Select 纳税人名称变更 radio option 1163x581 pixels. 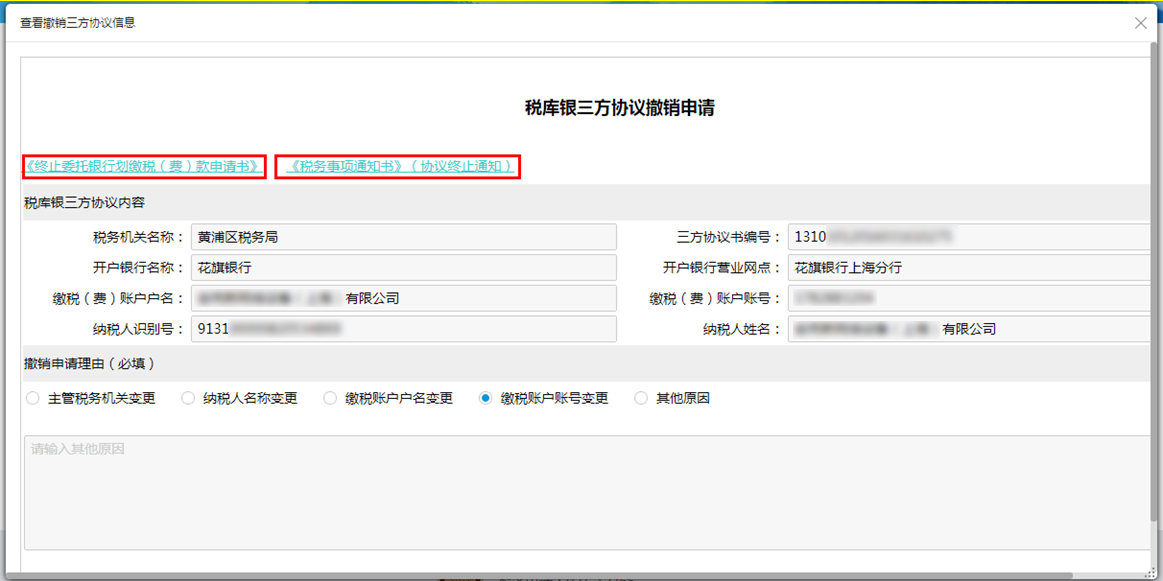[x=188, y=398]
